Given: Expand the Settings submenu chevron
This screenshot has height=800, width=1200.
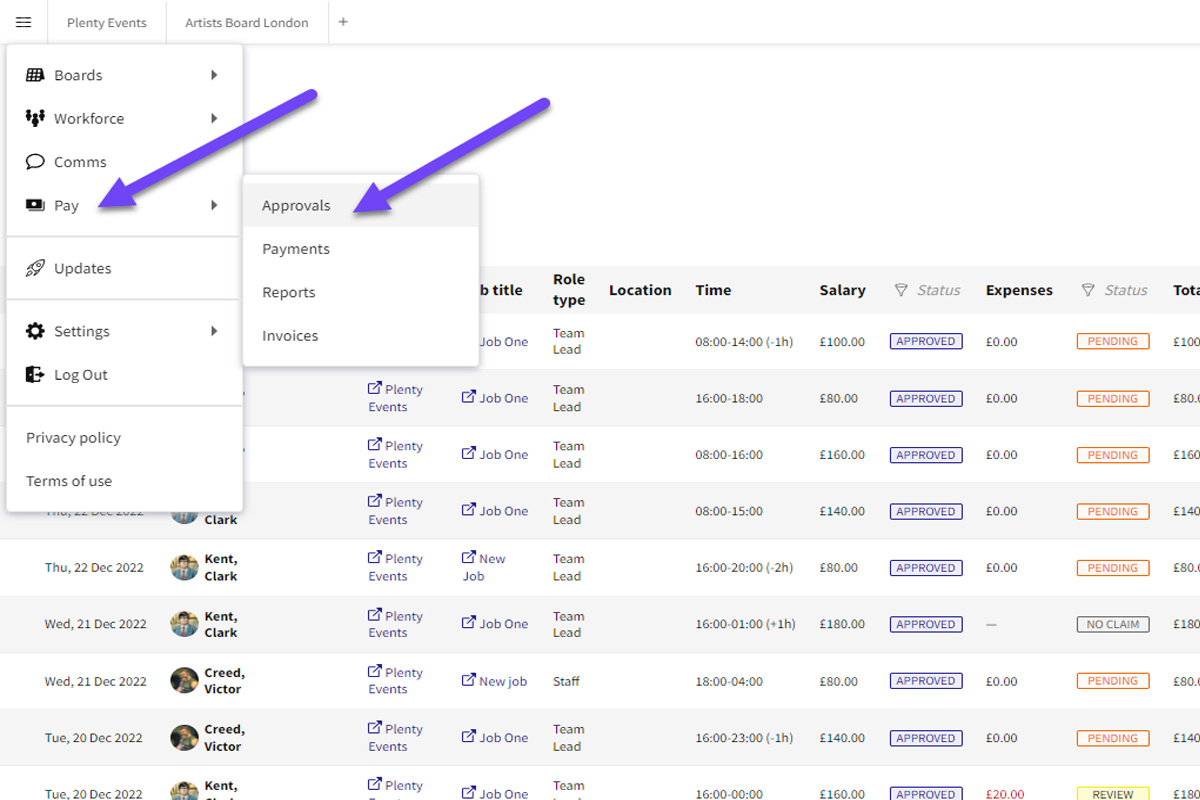Looking at the screenshot, I should [x=214, y=331].
